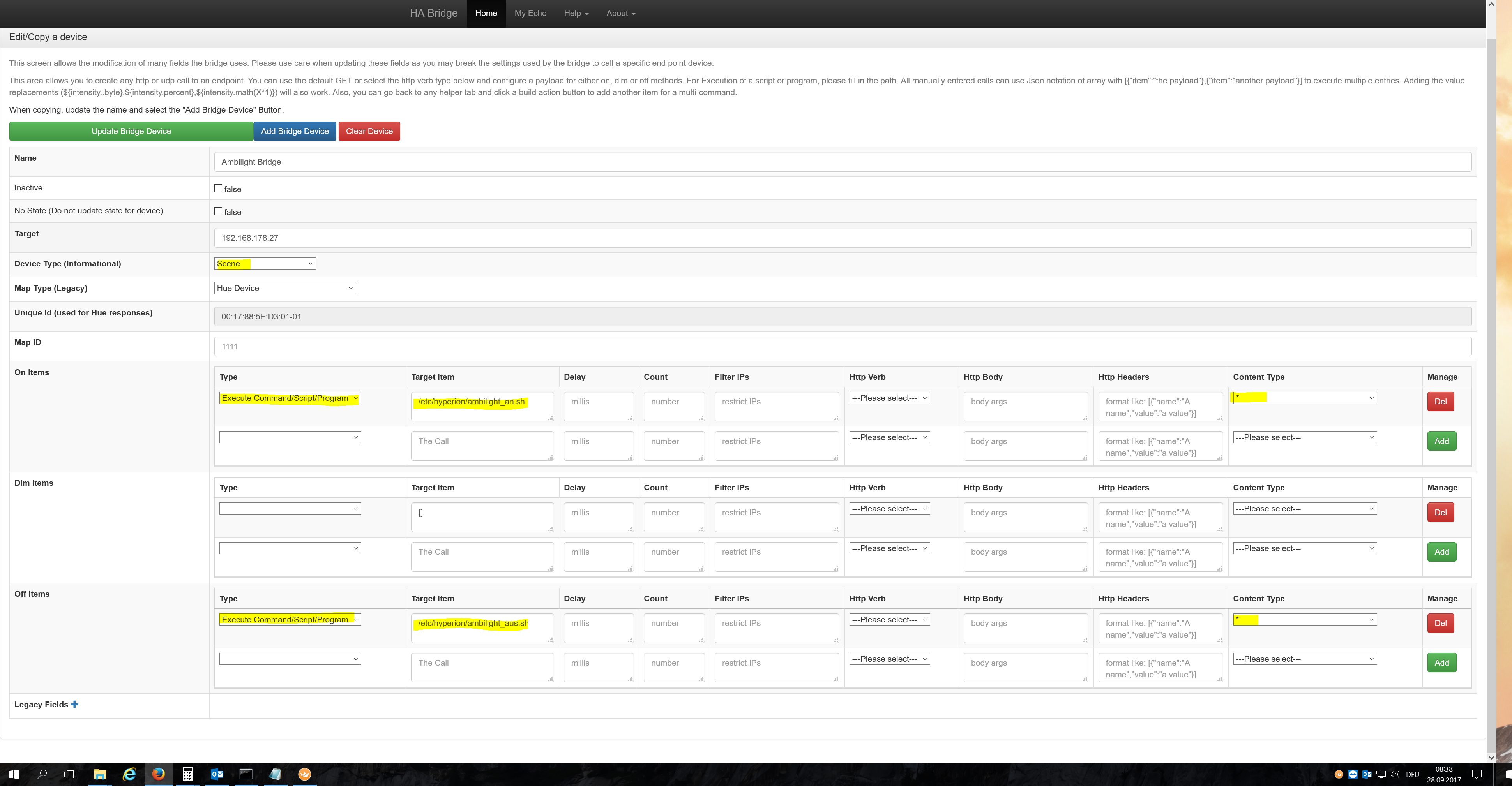The width and height of the screenshot is (1512, 786).
Task: Open Command Prompt taskbar icon
Action: (246, 774)
